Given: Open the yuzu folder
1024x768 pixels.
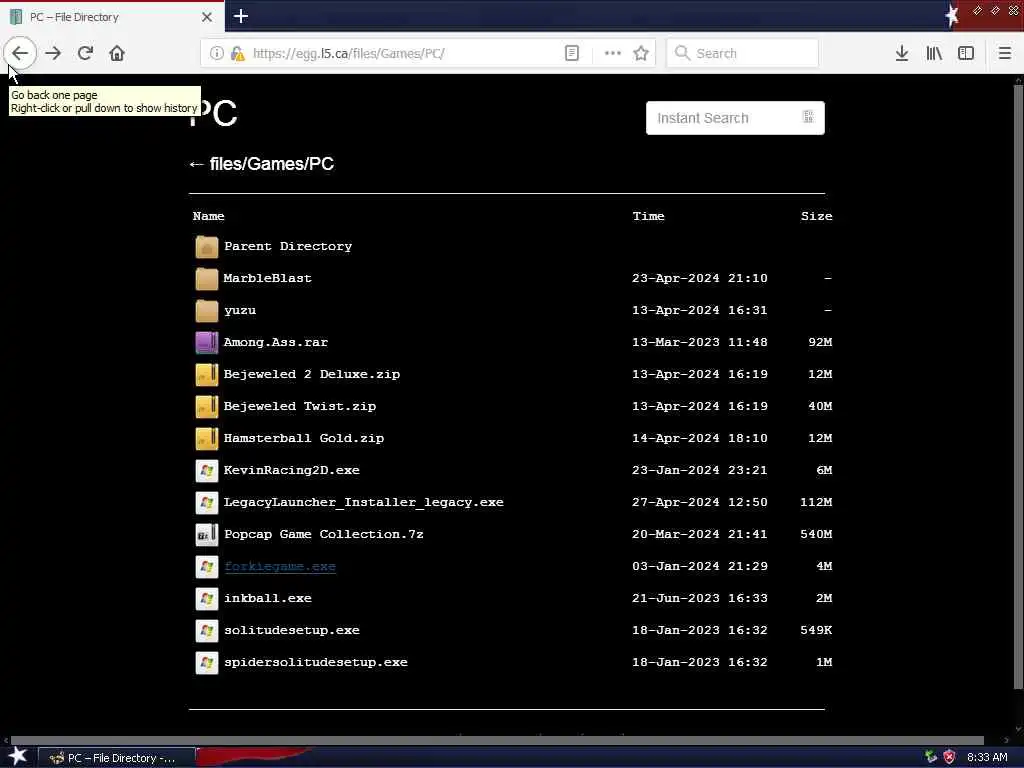Looking at the screenshot, I should pyautogui.click(x=240, y=310).
